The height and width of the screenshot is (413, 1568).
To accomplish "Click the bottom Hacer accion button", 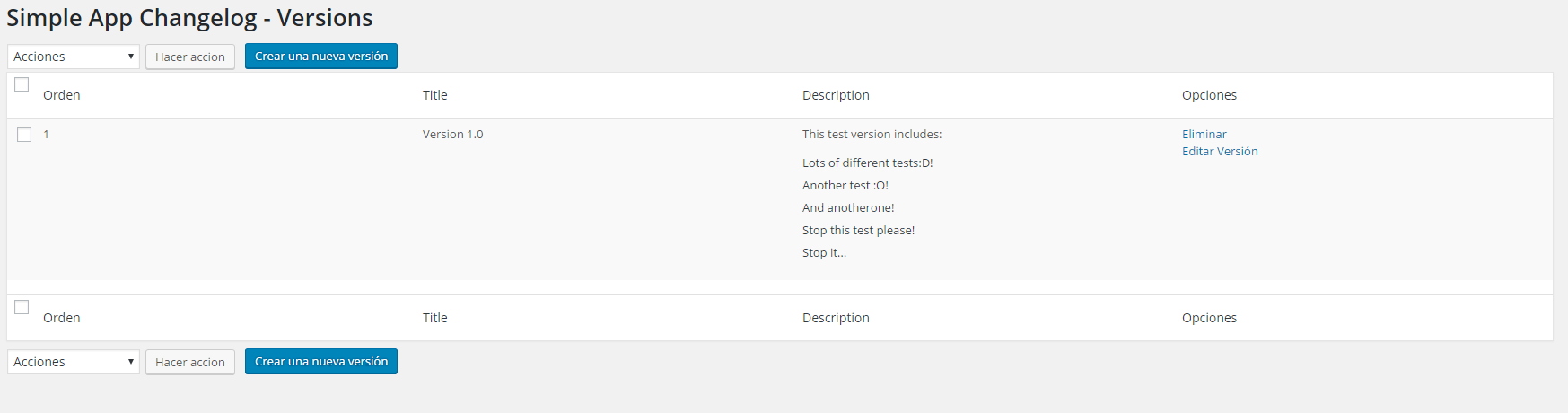I will 190,362.
